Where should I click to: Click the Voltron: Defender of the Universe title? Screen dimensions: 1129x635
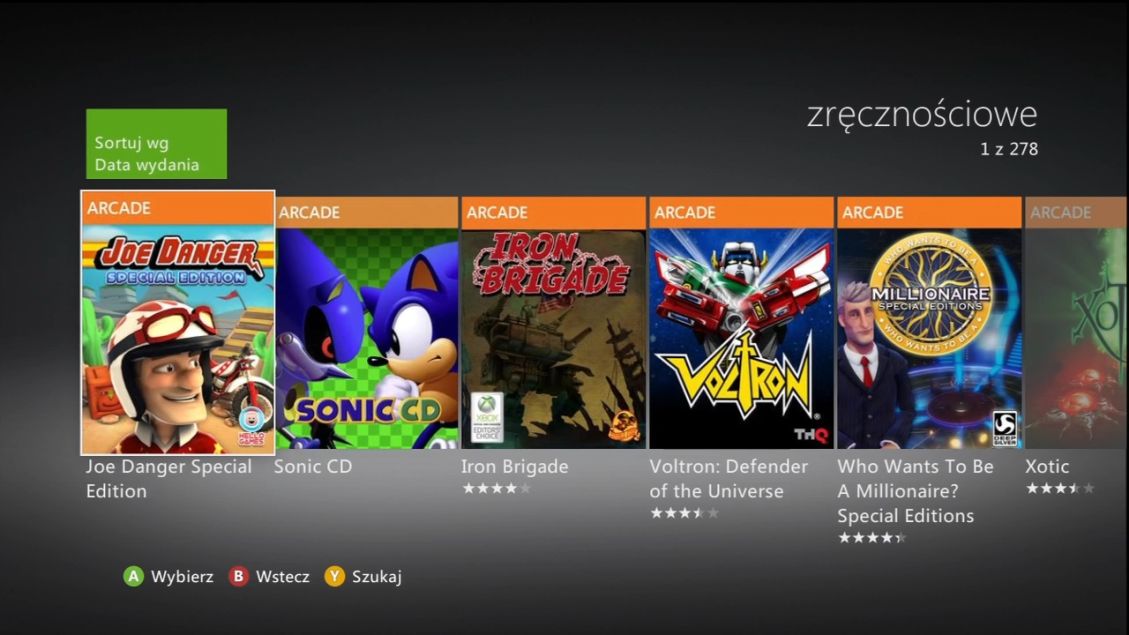coord(729,479)
